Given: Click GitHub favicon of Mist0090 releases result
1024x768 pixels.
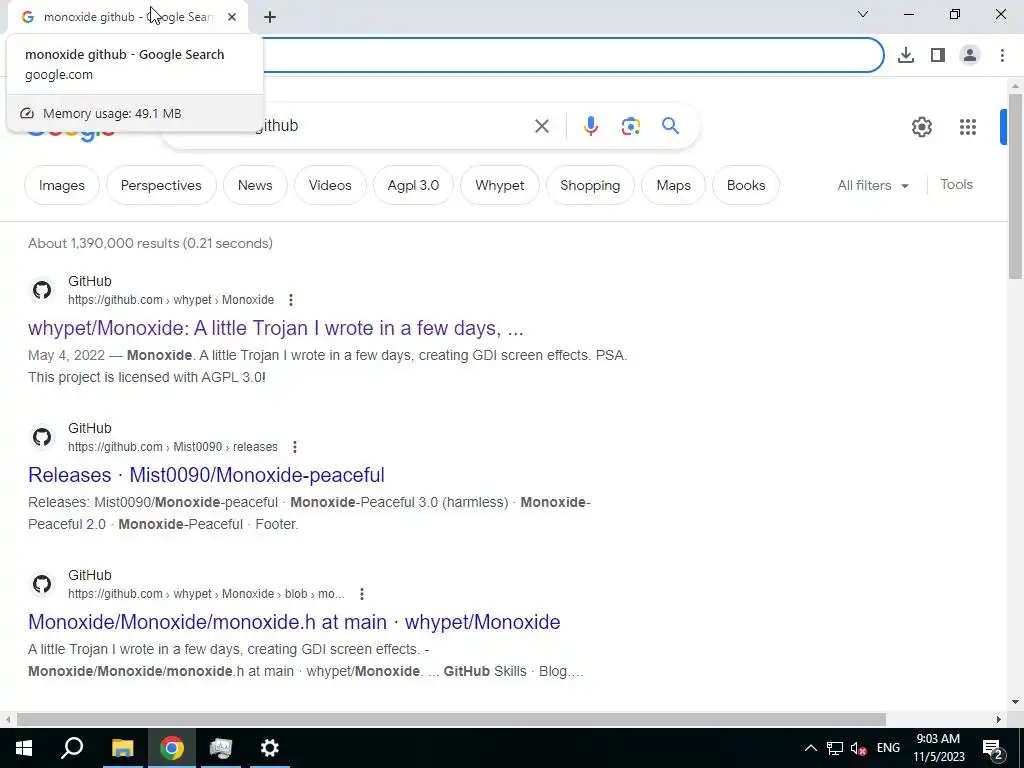Looking at the screenshot, I should 42,437.
